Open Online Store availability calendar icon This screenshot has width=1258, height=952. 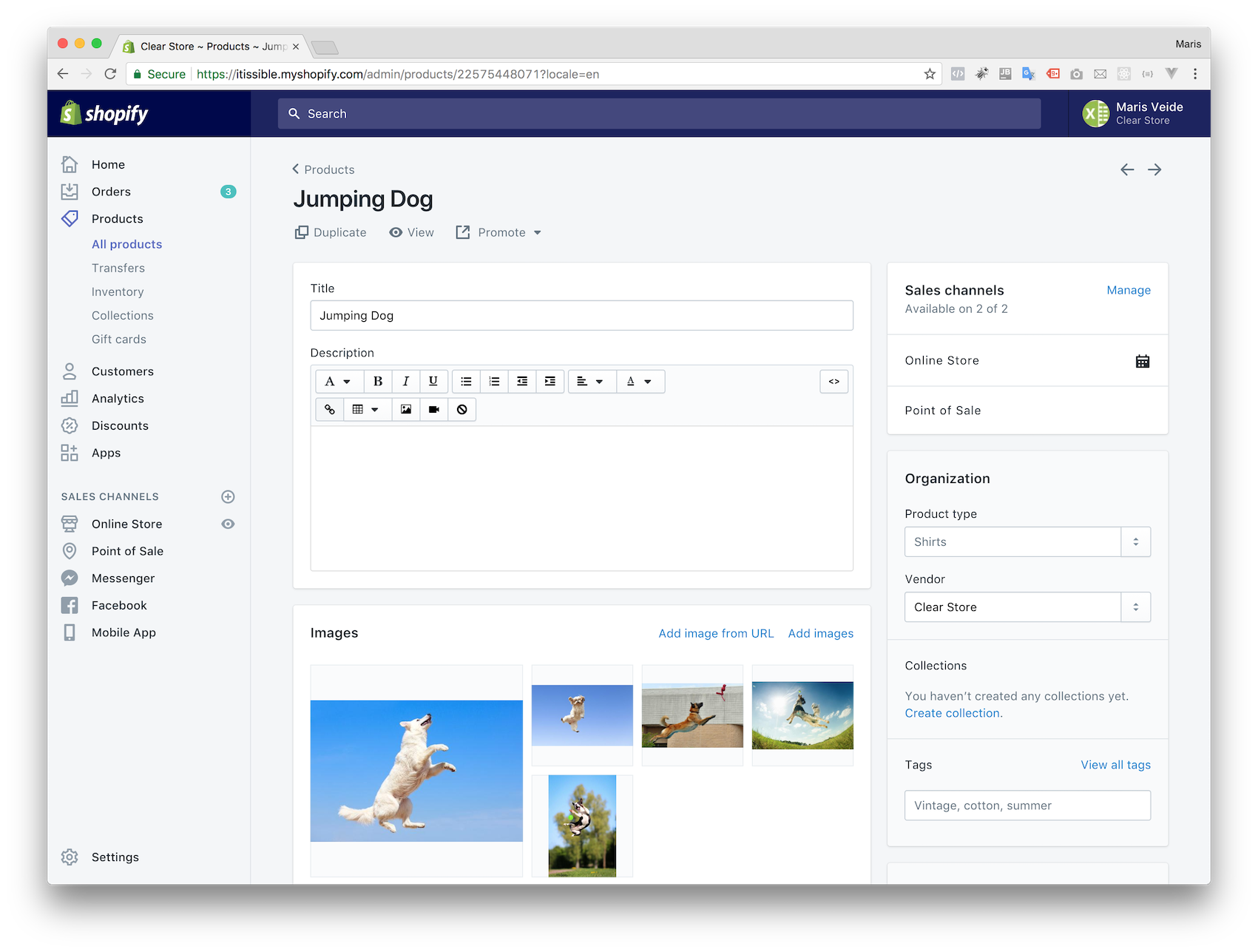(1142, 361)
